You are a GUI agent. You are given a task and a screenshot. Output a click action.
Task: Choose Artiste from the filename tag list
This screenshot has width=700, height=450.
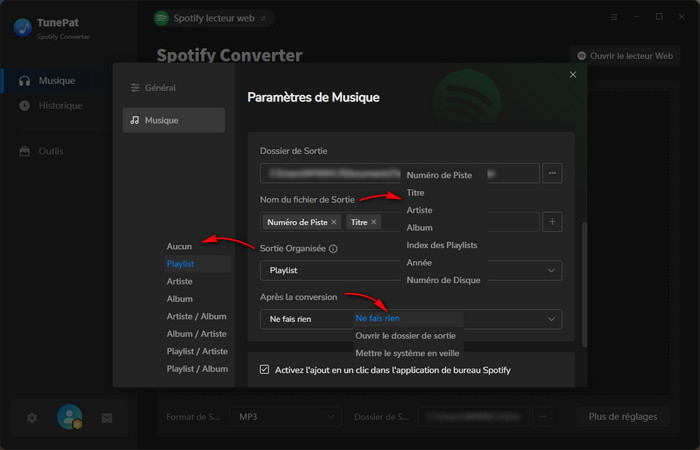(x=421, y=210)
